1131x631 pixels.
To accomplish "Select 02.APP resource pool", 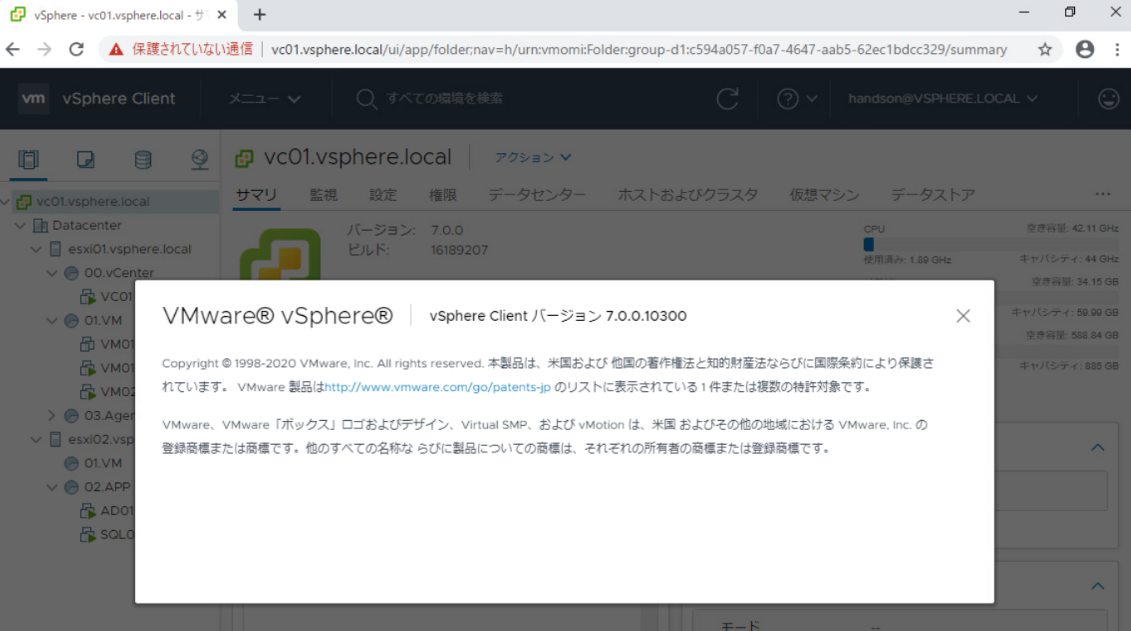I will click(107, 487).
